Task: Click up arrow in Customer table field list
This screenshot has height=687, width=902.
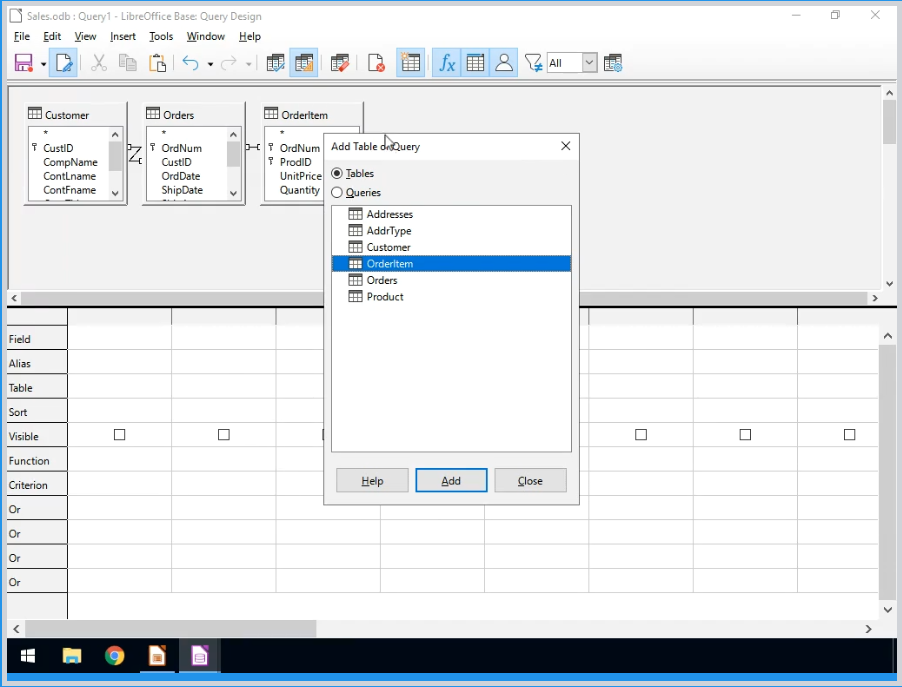Action: pos(115,135)
